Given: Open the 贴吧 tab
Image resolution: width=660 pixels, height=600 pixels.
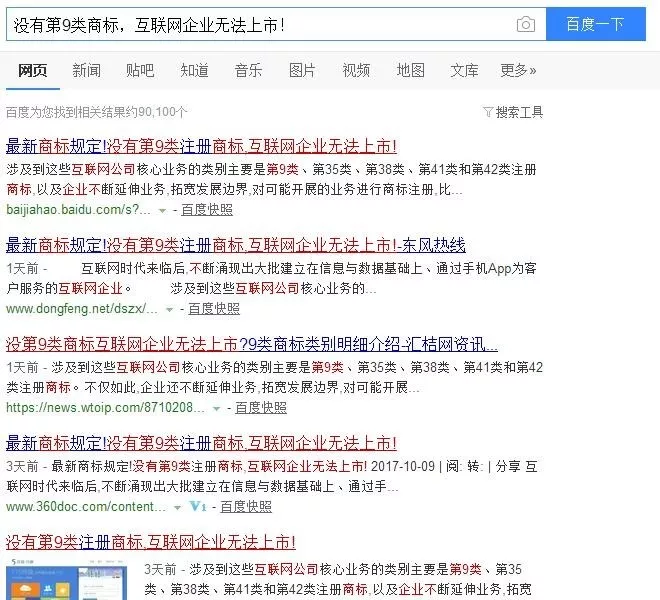Looking at the screenshot, I should tap(140, 70).
